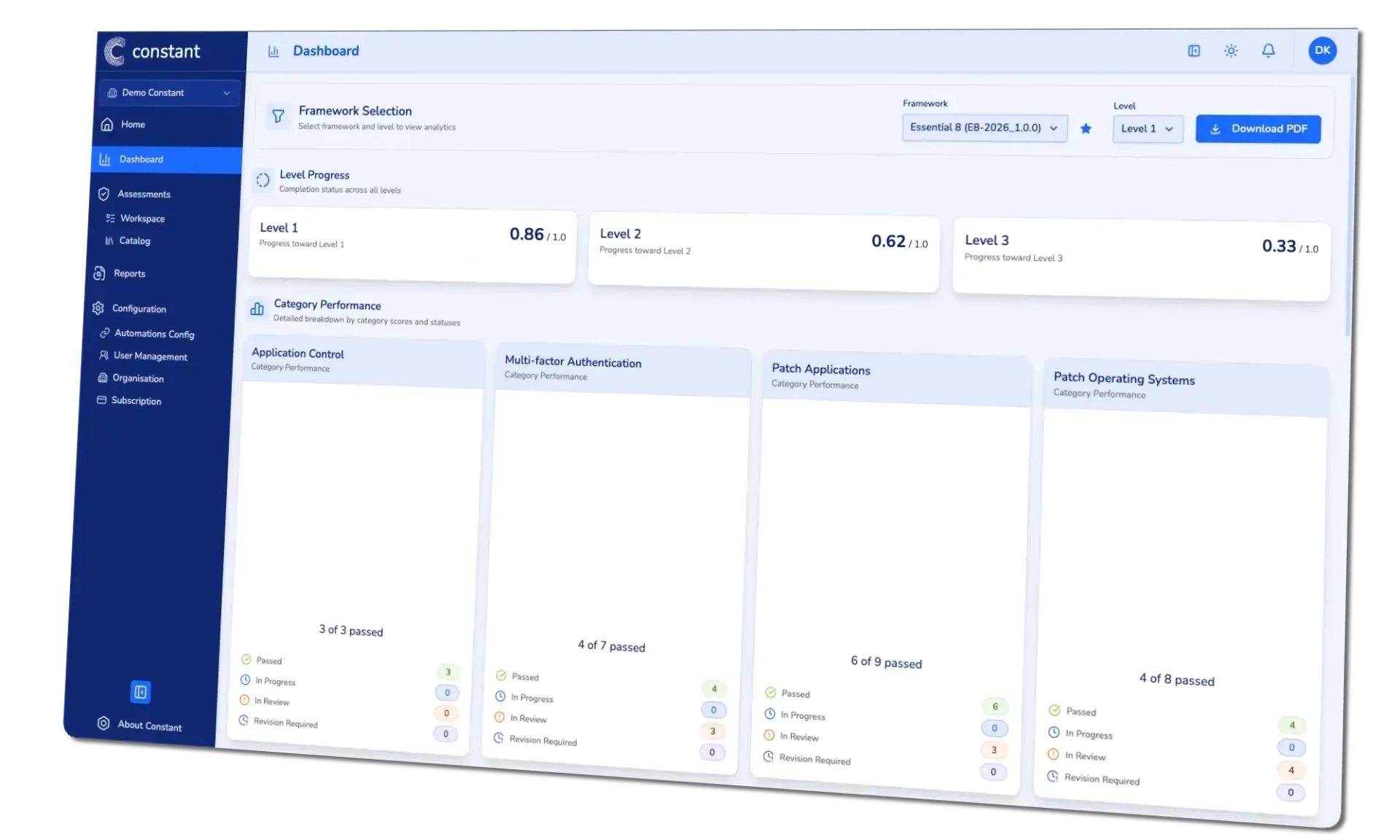Click the Automations link icon

104,332
